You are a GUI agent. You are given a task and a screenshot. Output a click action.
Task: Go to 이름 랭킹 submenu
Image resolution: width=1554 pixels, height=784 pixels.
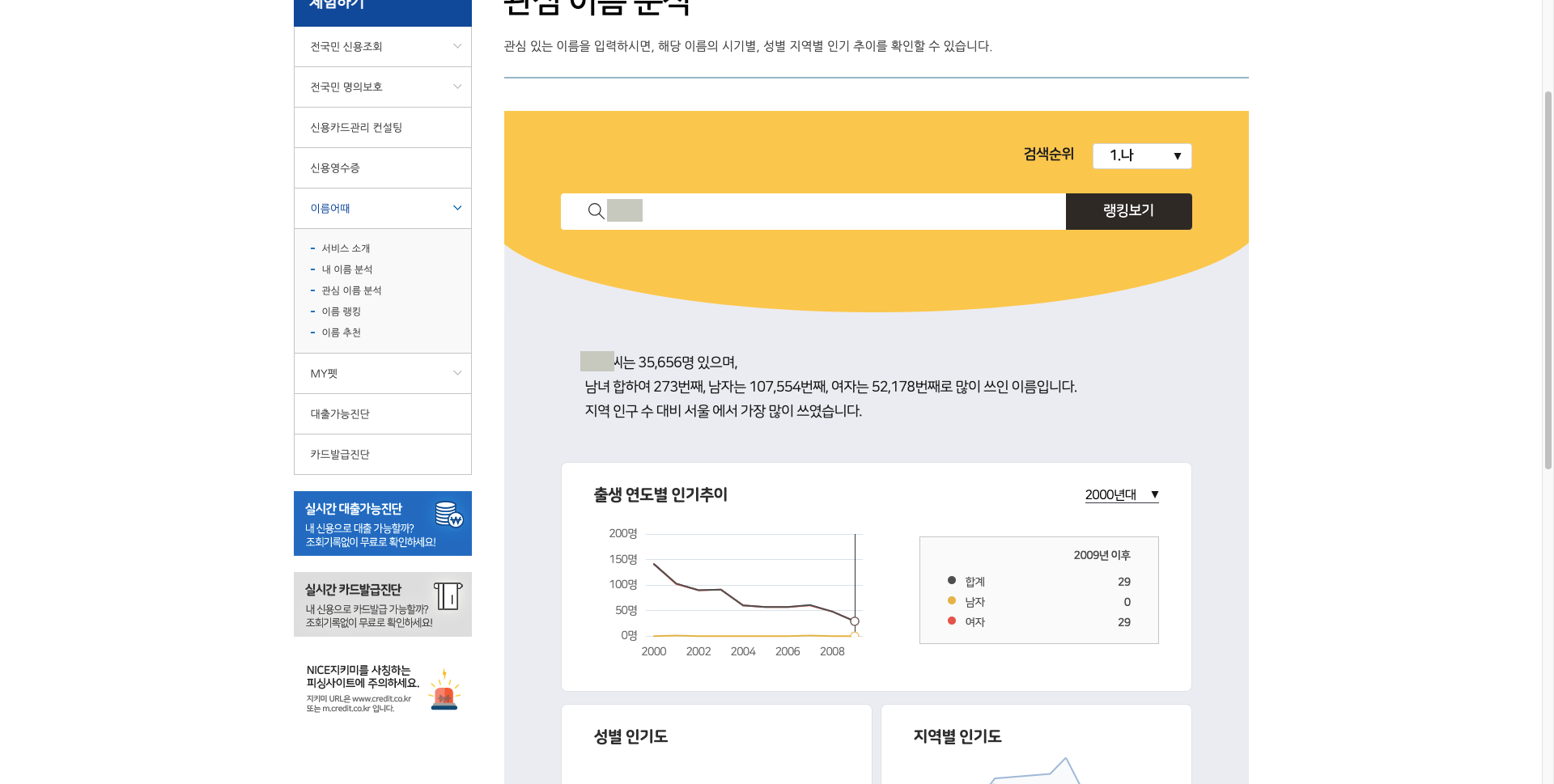[341, 311]
